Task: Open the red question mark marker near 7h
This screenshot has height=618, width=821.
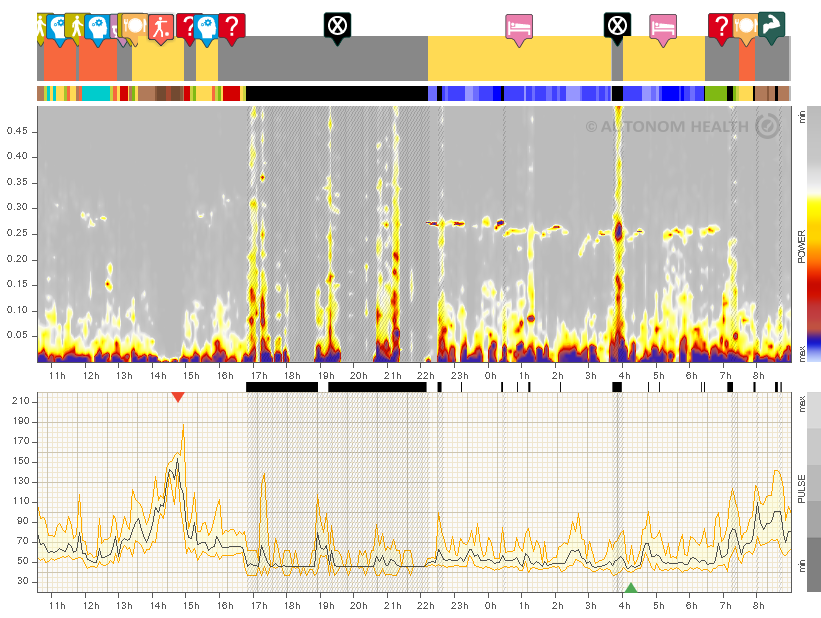Action: tap(720, 27)
